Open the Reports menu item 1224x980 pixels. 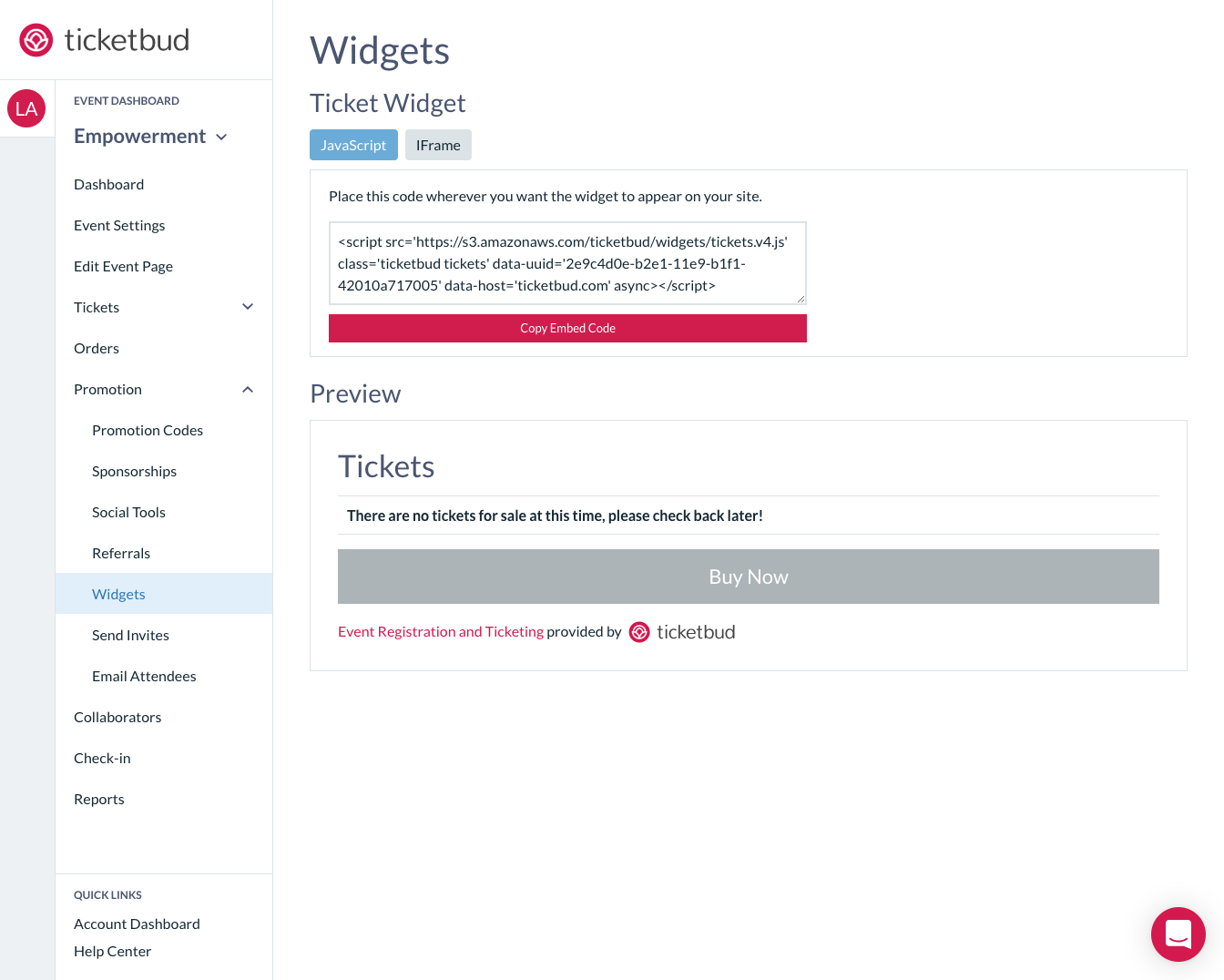point(98,799)
